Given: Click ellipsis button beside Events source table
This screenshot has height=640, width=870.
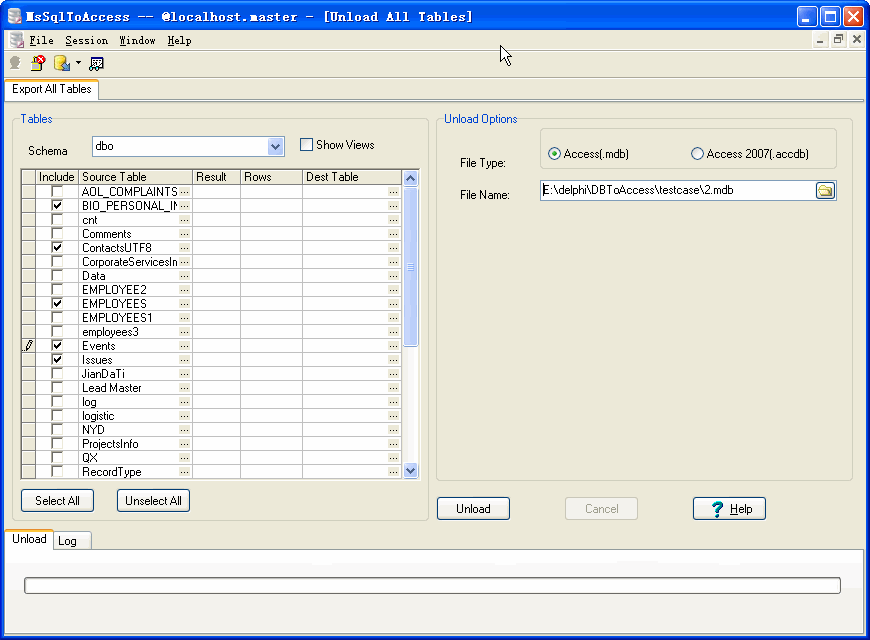Looking at the screenshot, I should tap(185, 346).
